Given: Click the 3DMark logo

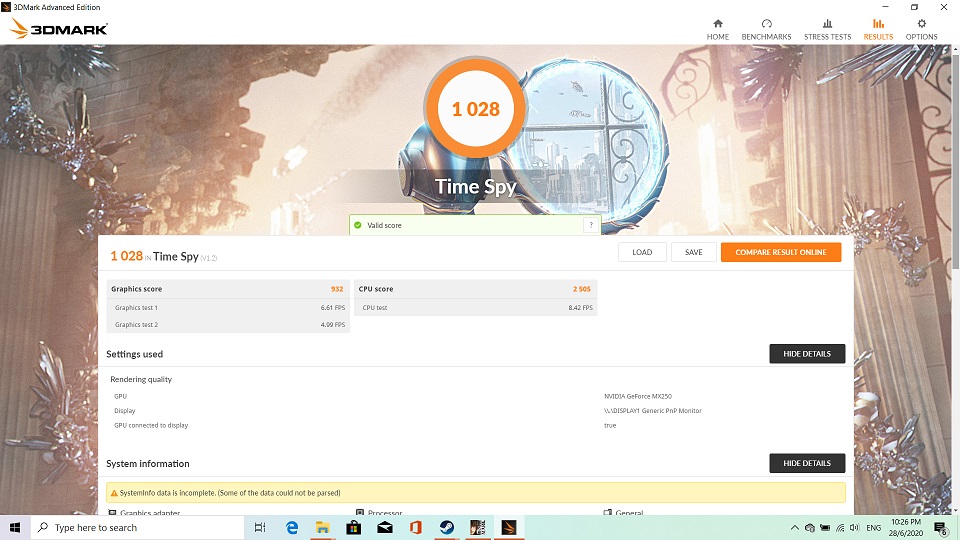Looking at the screenshot, I should point(59,29).
